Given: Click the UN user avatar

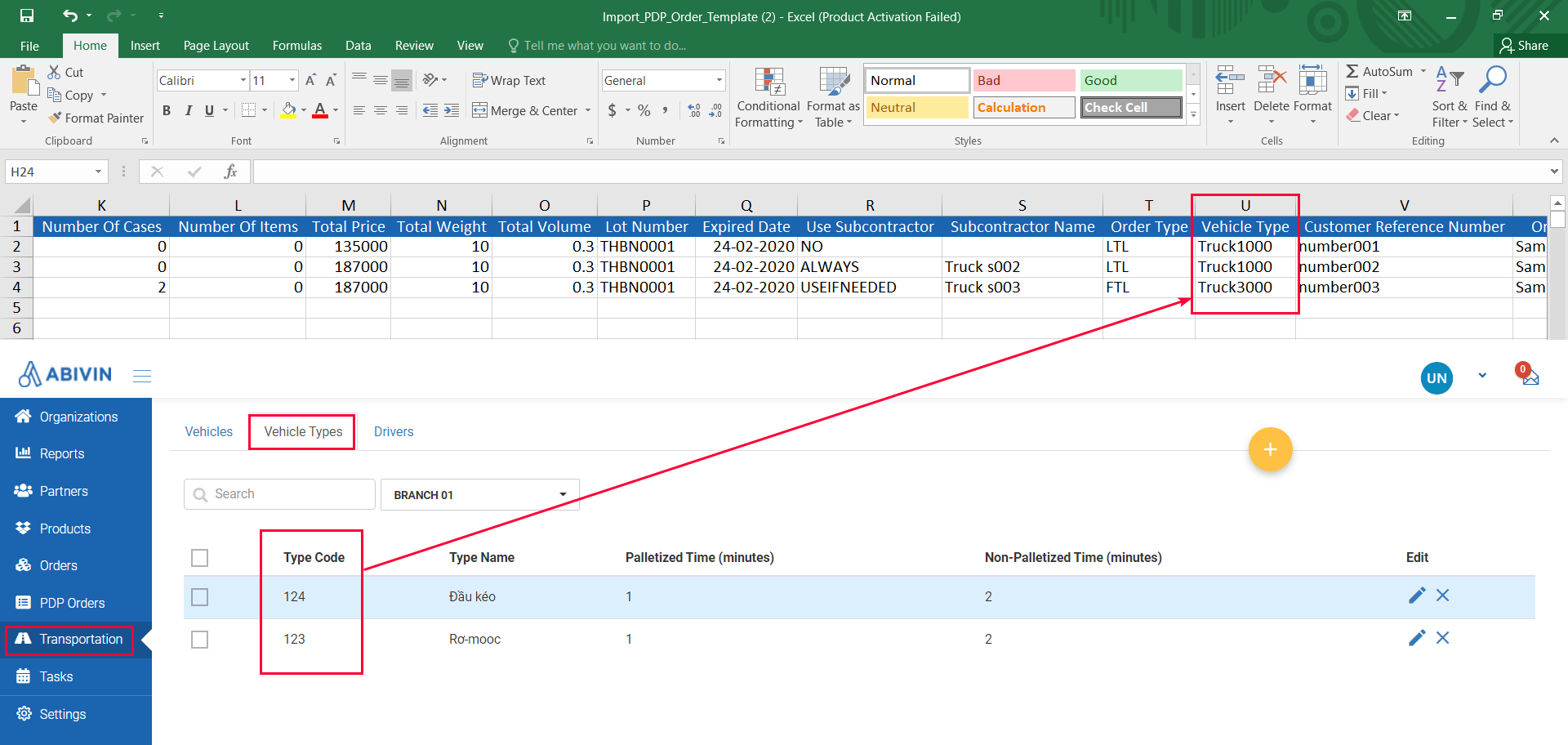Looking at the screenshot, I should pyautogui.click(x=1437, y=378).
